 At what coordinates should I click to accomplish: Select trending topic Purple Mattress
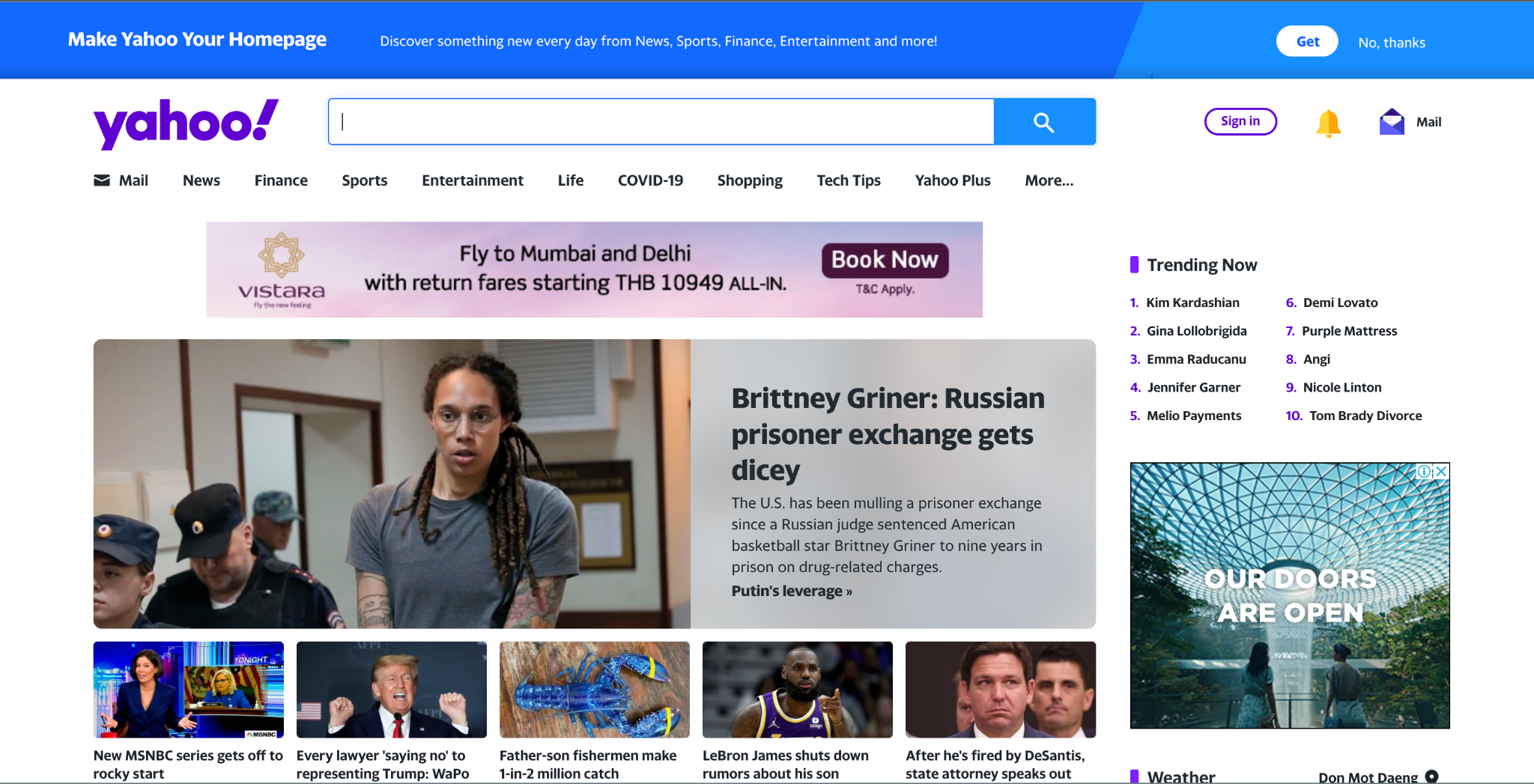pyautogui.click(x=1349, y=331)
